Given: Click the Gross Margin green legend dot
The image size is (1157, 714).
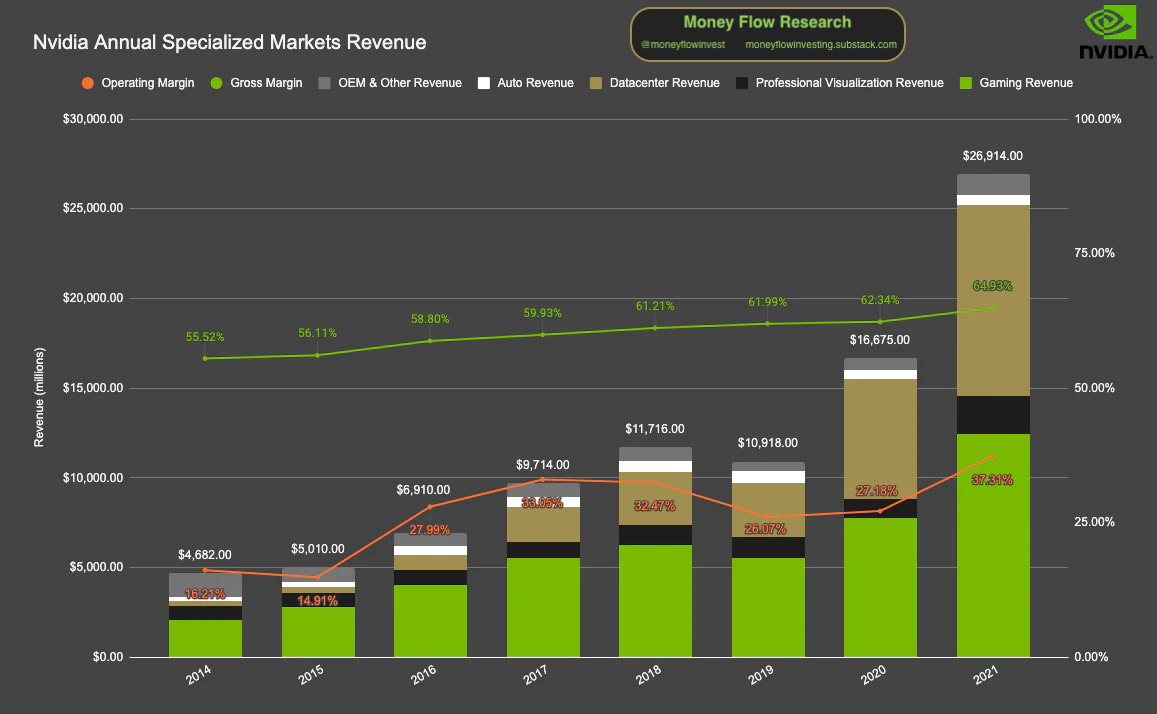Looking at the screenshot, I should click(216, 83).
